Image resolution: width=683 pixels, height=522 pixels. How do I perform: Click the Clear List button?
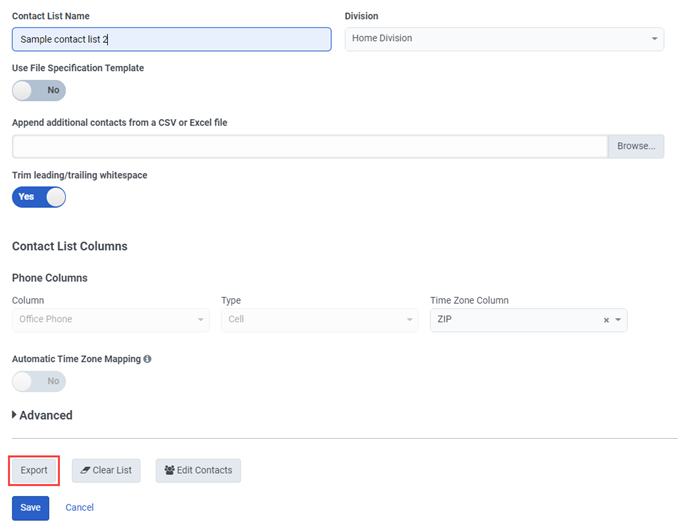click(106, 470)
